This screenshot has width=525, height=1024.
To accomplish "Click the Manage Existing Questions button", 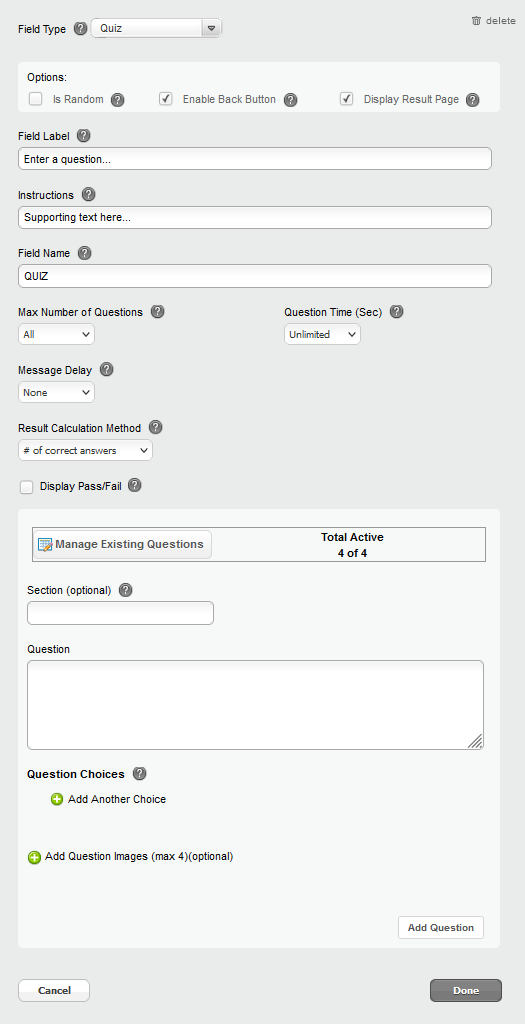I will click(x=122, y=544).
